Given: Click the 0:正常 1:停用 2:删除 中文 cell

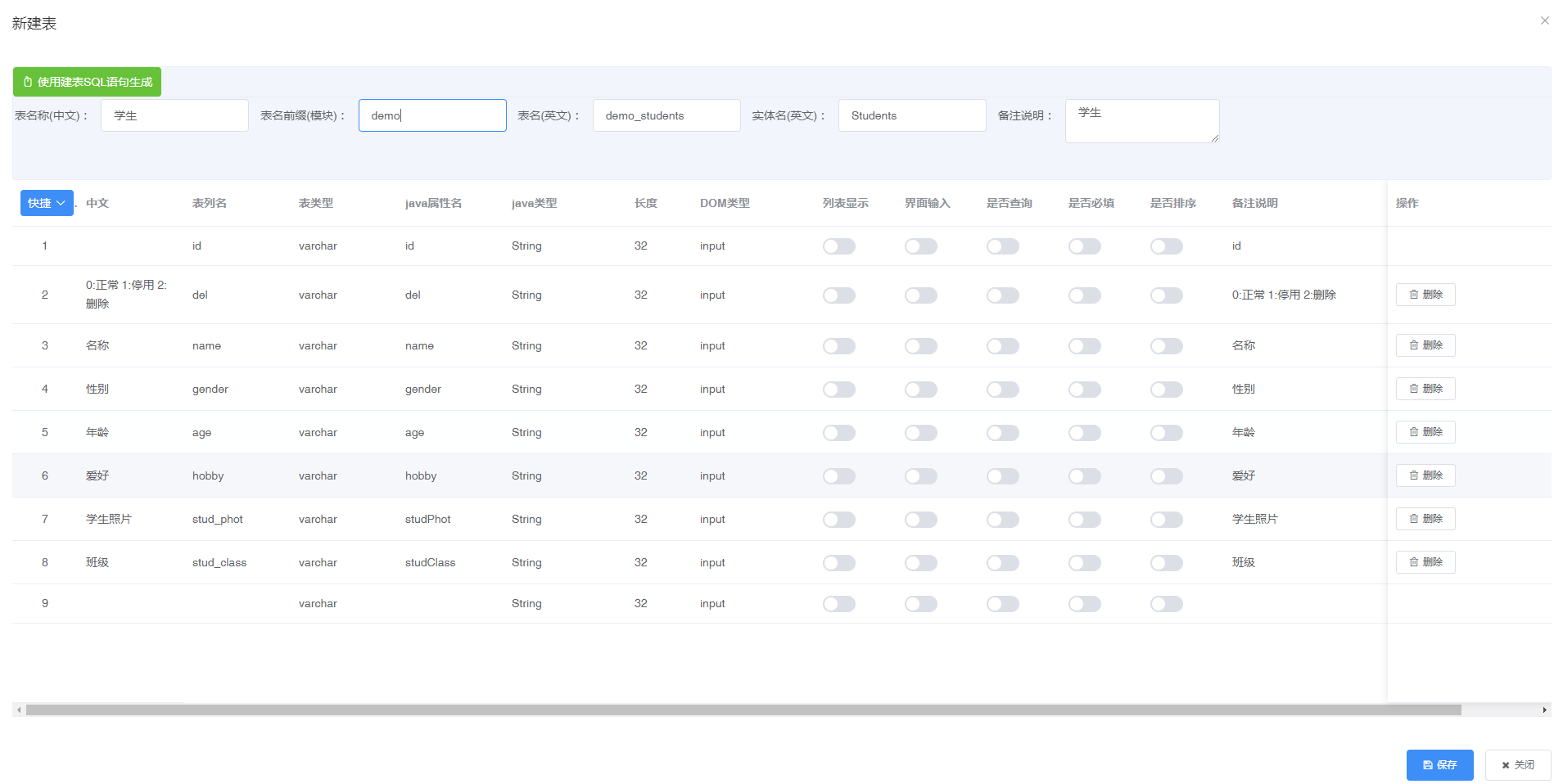Looking at the screenshot, I should point(127,295).
